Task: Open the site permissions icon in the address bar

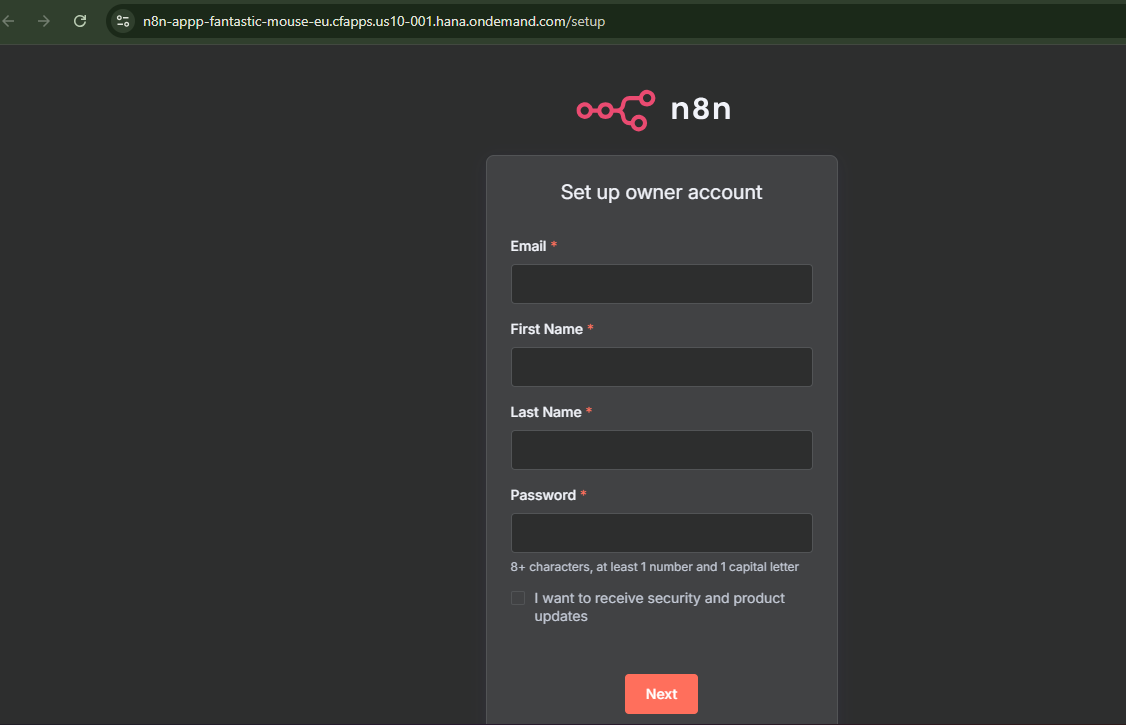Action: point(122,20)
